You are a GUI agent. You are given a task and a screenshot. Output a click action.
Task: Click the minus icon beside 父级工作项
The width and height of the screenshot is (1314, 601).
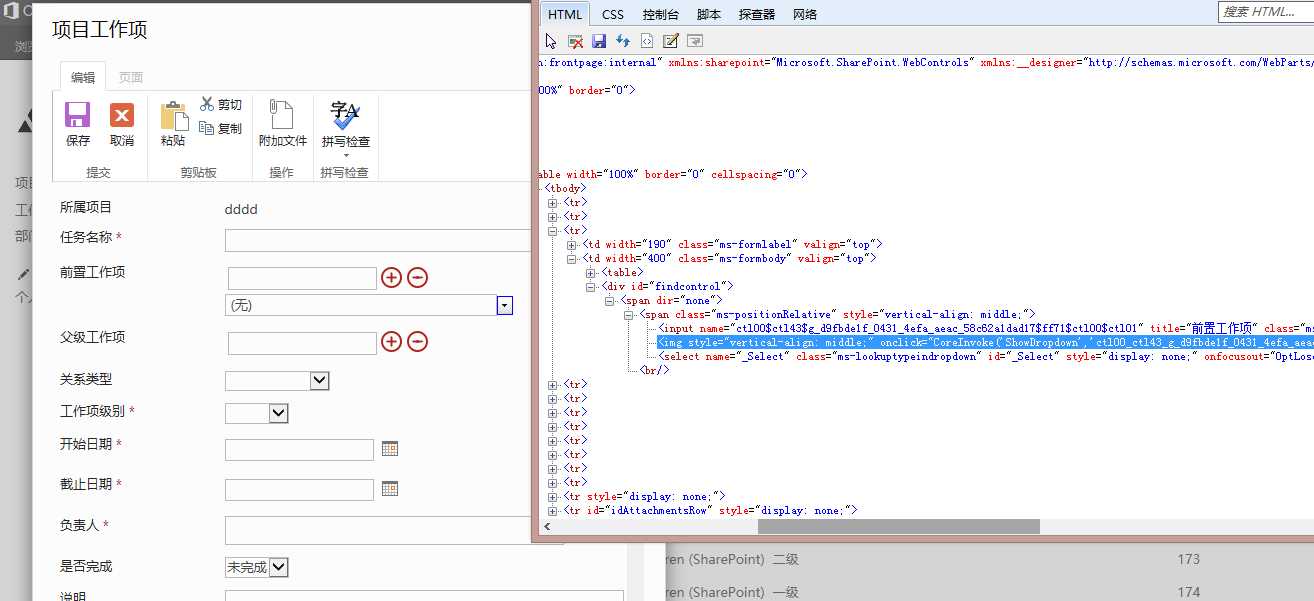click(x=418, y=342)
